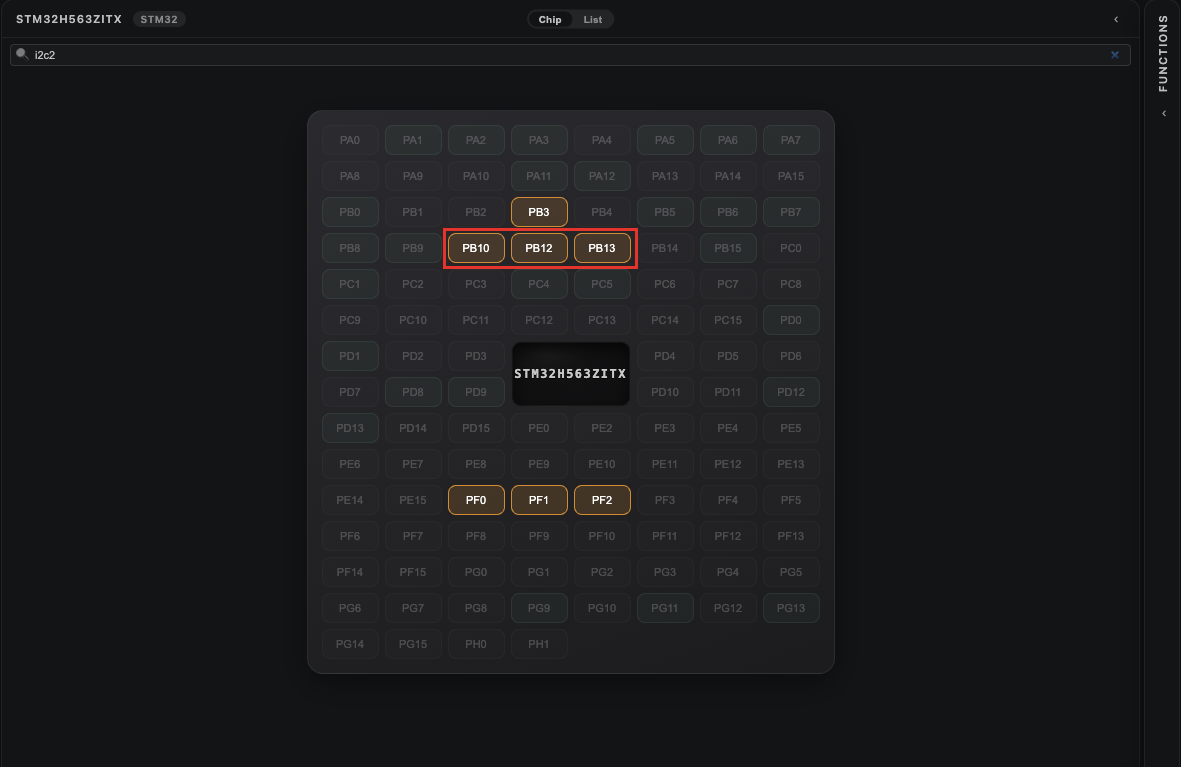Select pin PC13
The image size is (1181, 767).
602,320
